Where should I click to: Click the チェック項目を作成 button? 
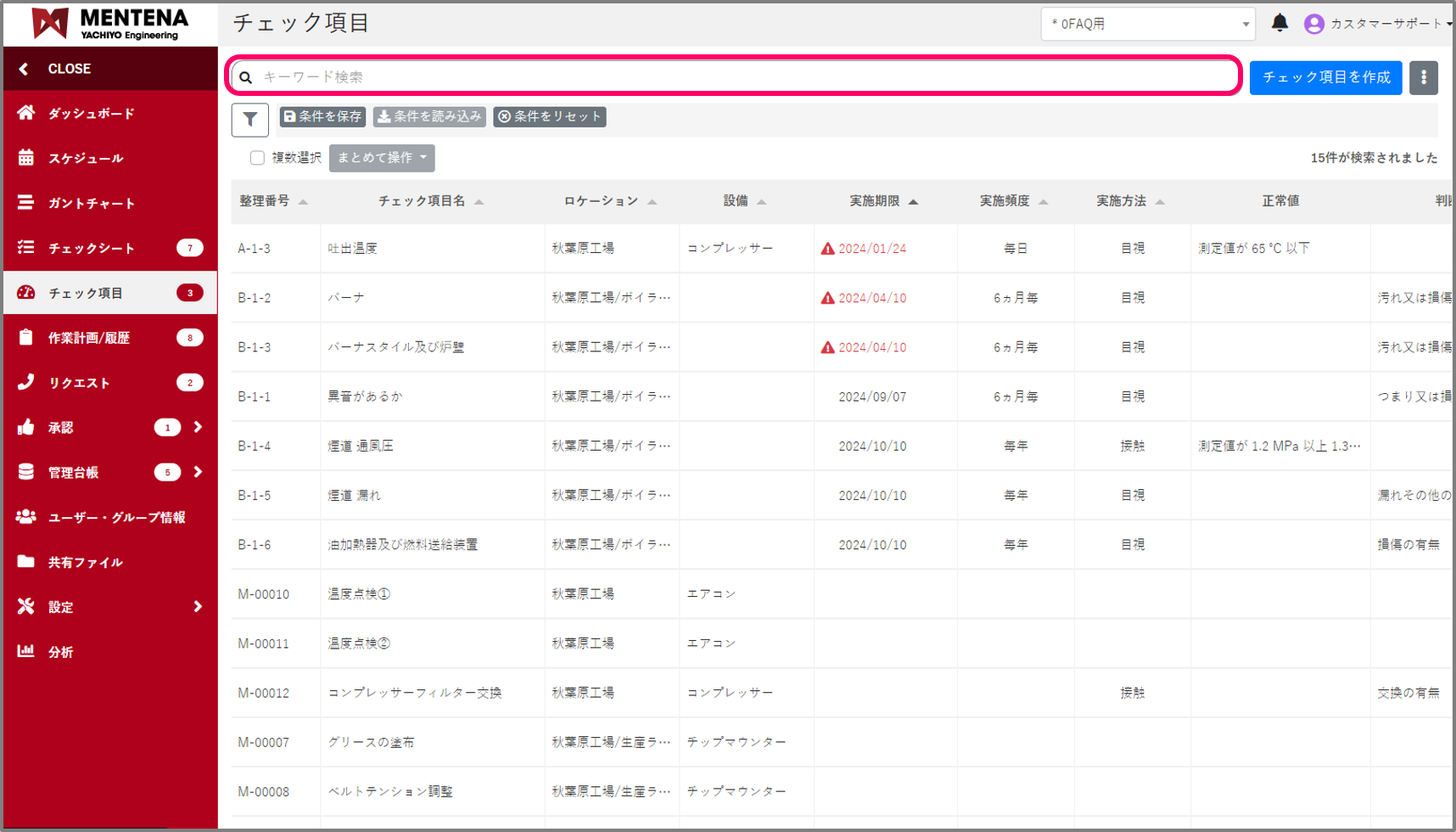click(x=1325, y=77)
